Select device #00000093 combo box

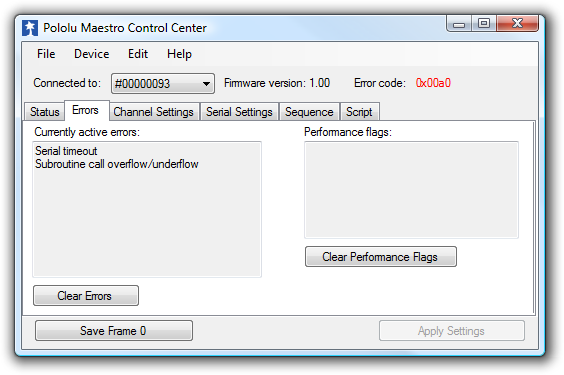163,84
